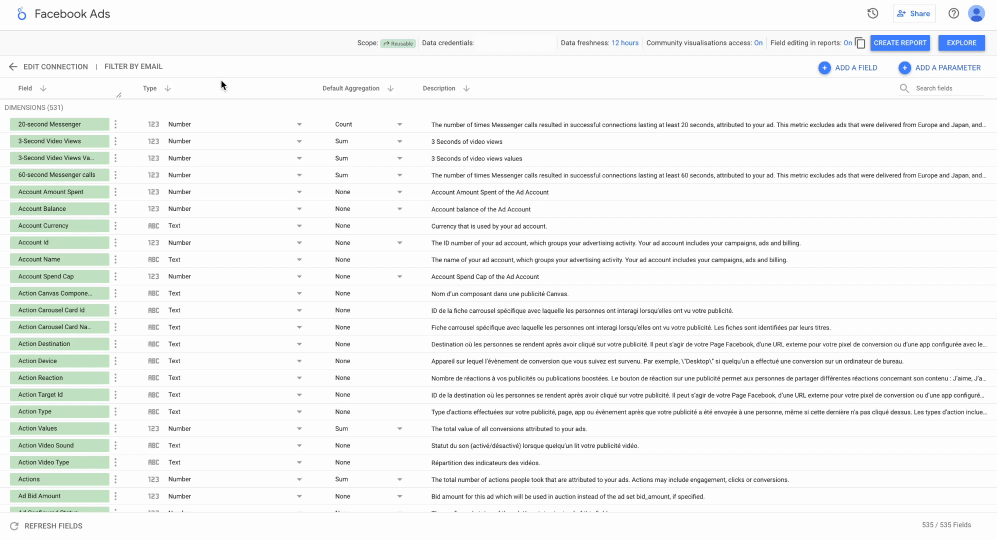
Task: Click the Reusable scope badge
Action: pos(398,43)
